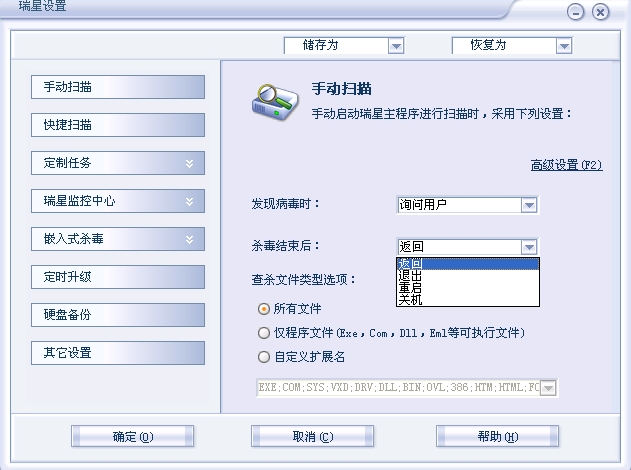Open help with 帮助(H) button
The image size is (631, 470).
coord(497,436)
